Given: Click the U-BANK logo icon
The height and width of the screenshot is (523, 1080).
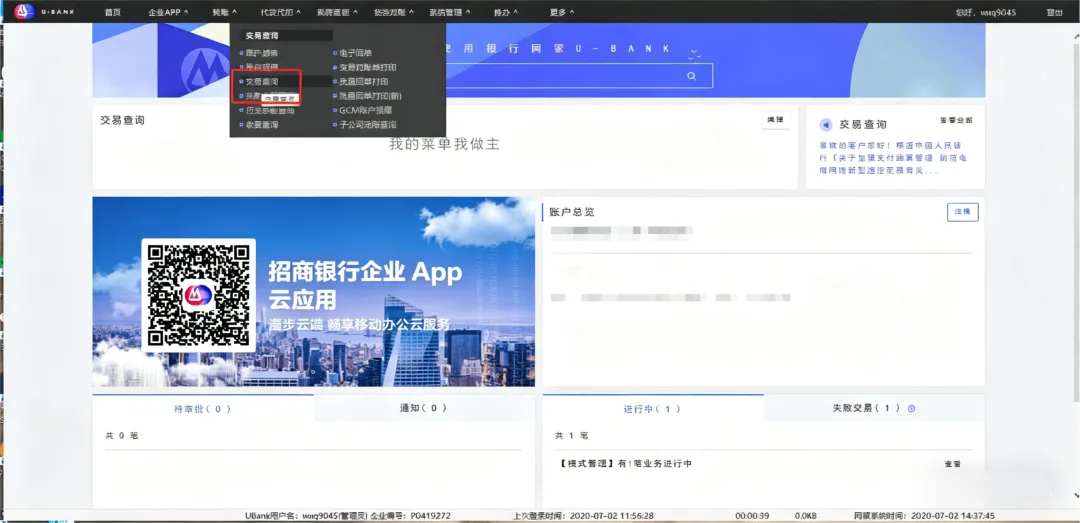Looking at the screenshot, I should [x=24, y=12].
